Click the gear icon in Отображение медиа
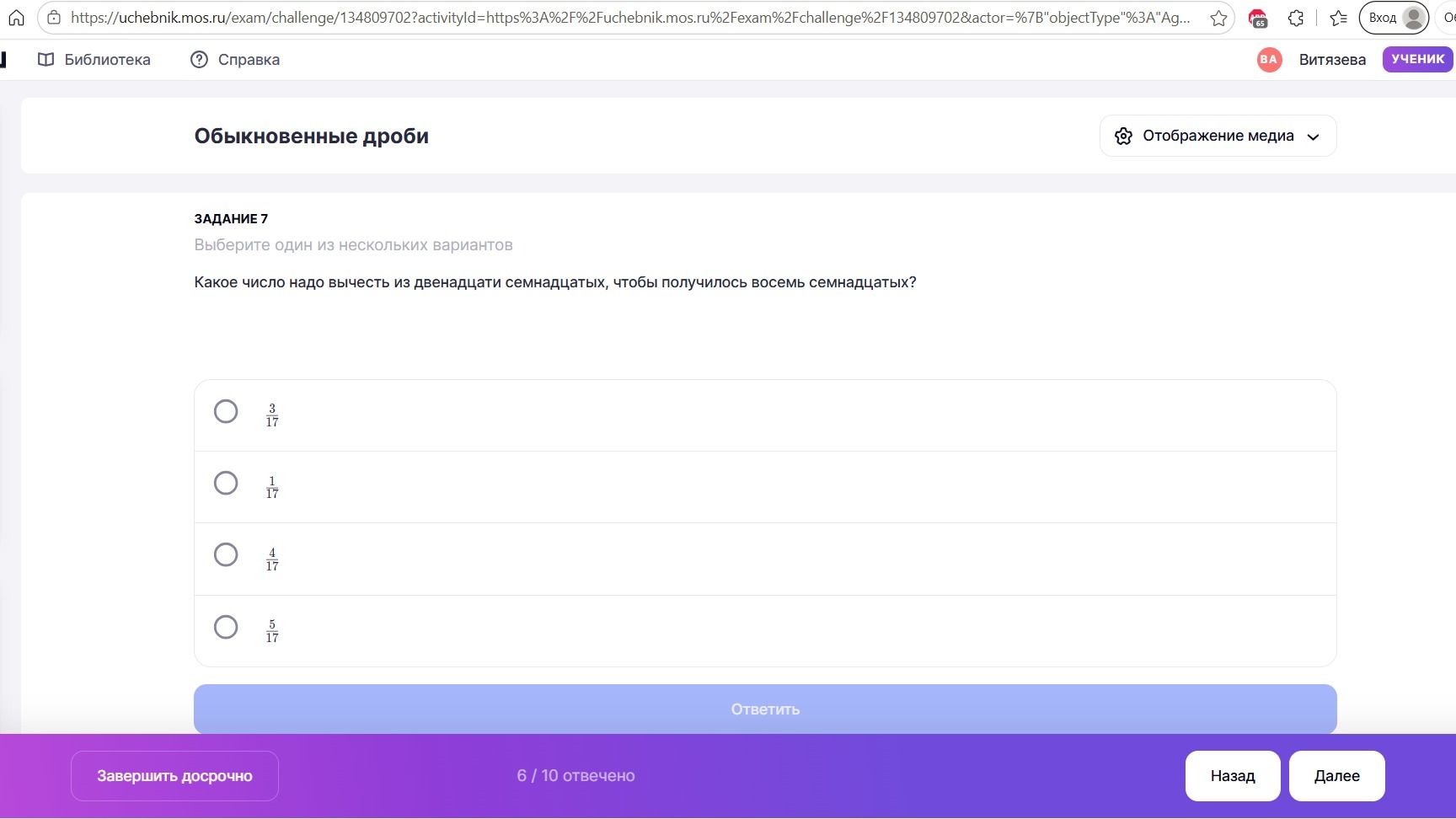The width and height of the screenshot is (1456, 819). pos(1123,136)
